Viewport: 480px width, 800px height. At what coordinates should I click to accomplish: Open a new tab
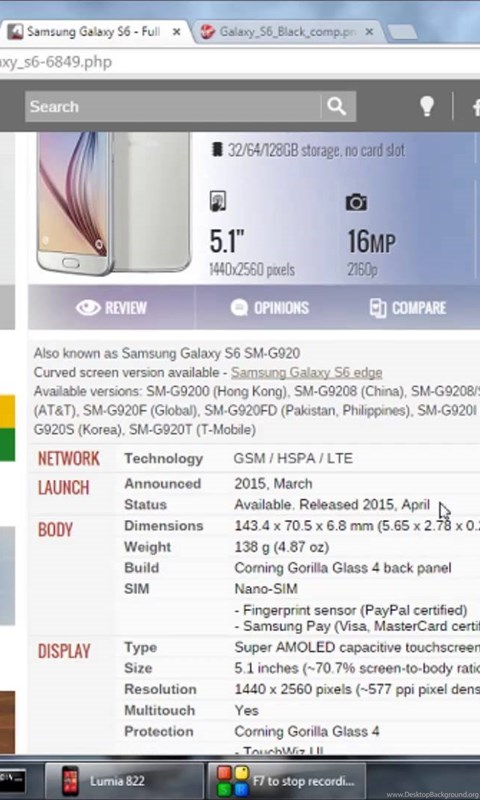[x=403, y=32]
